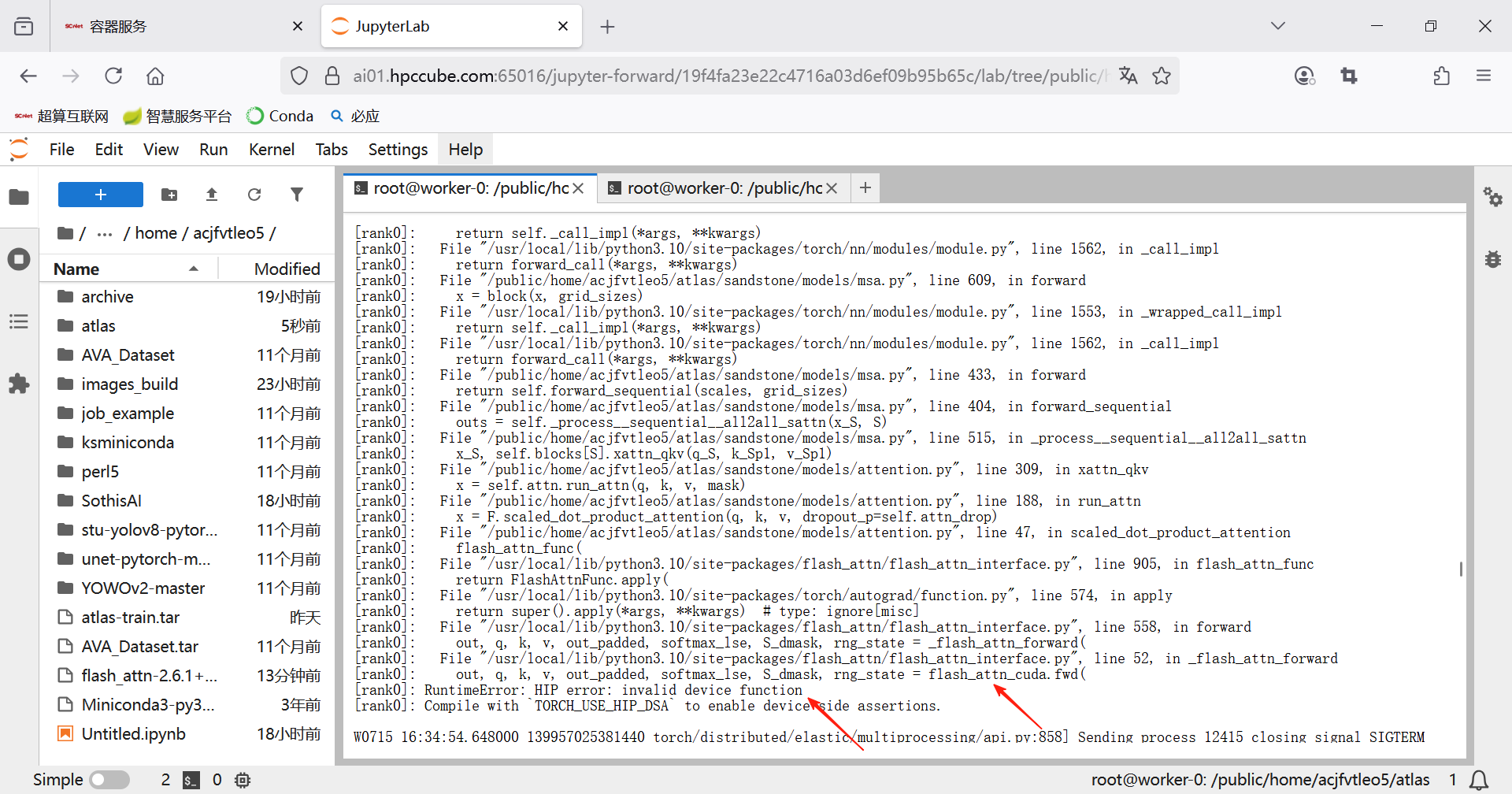Click the translate page icon in address bar

[1128, 76]
